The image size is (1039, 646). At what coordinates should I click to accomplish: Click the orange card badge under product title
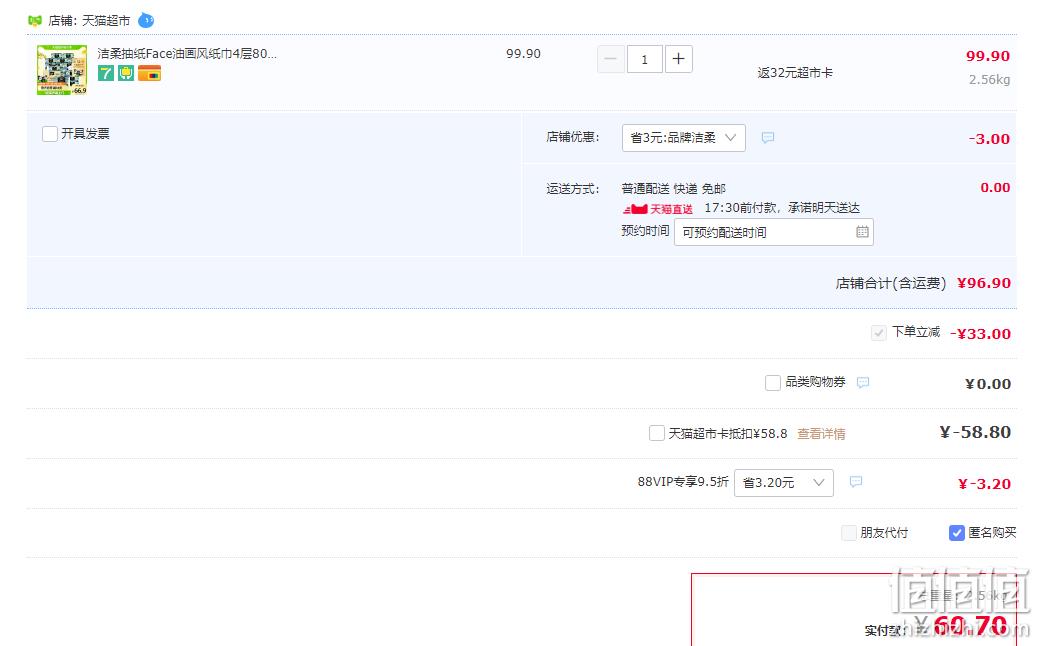pos(149,73)
